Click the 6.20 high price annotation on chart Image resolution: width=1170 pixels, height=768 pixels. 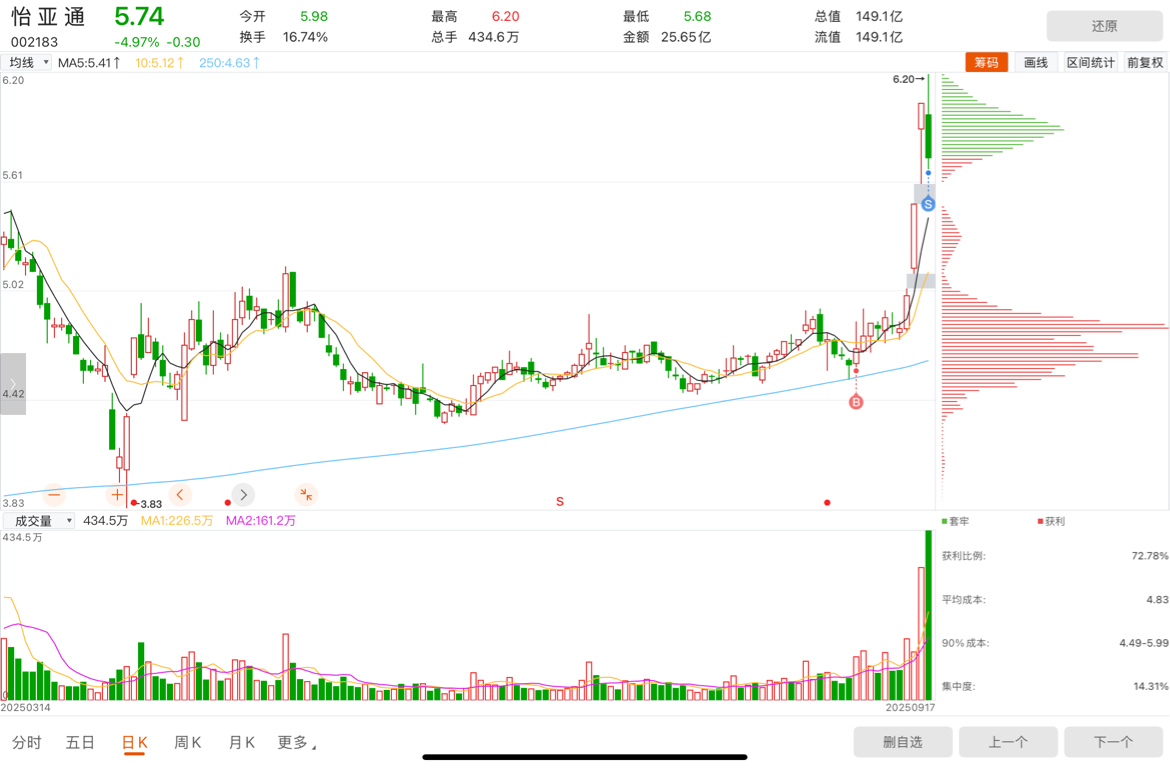(908, 79)
